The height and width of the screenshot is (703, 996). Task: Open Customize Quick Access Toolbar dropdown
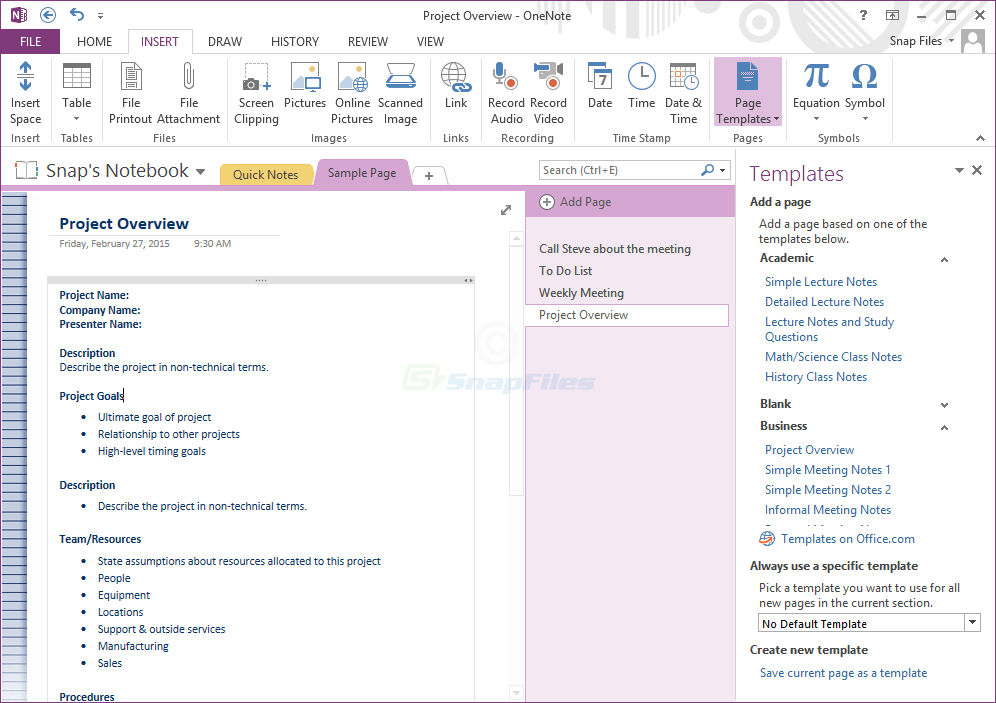point(100,15)
